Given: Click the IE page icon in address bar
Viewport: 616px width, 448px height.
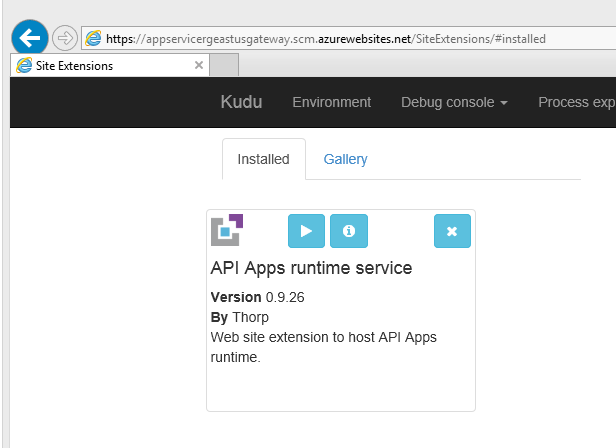Looking at the screenshot, I should [94, 38].
